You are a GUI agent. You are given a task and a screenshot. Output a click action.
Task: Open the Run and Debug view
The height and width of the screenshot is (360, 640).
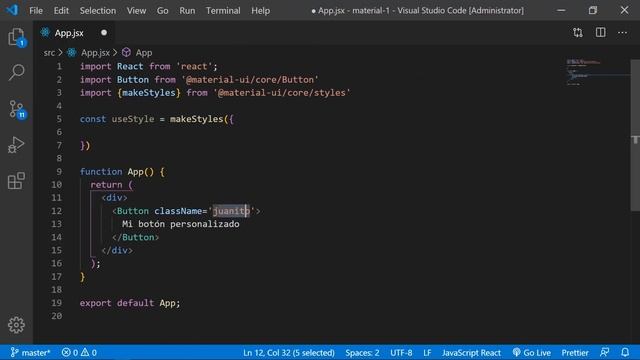coord(16,145)
